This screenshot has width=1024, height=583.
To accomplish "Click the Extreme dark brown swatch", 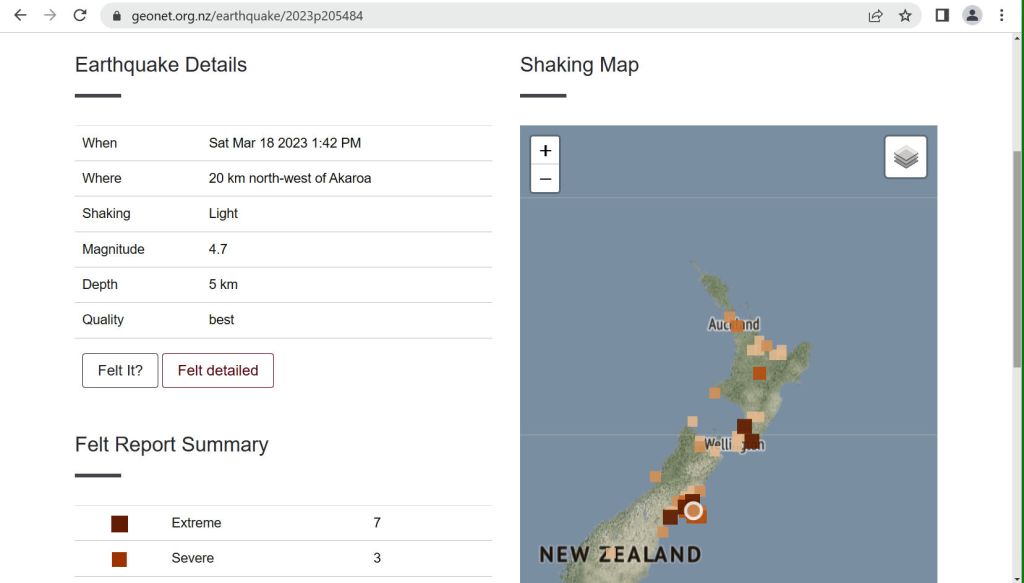I will click(120, 523).
